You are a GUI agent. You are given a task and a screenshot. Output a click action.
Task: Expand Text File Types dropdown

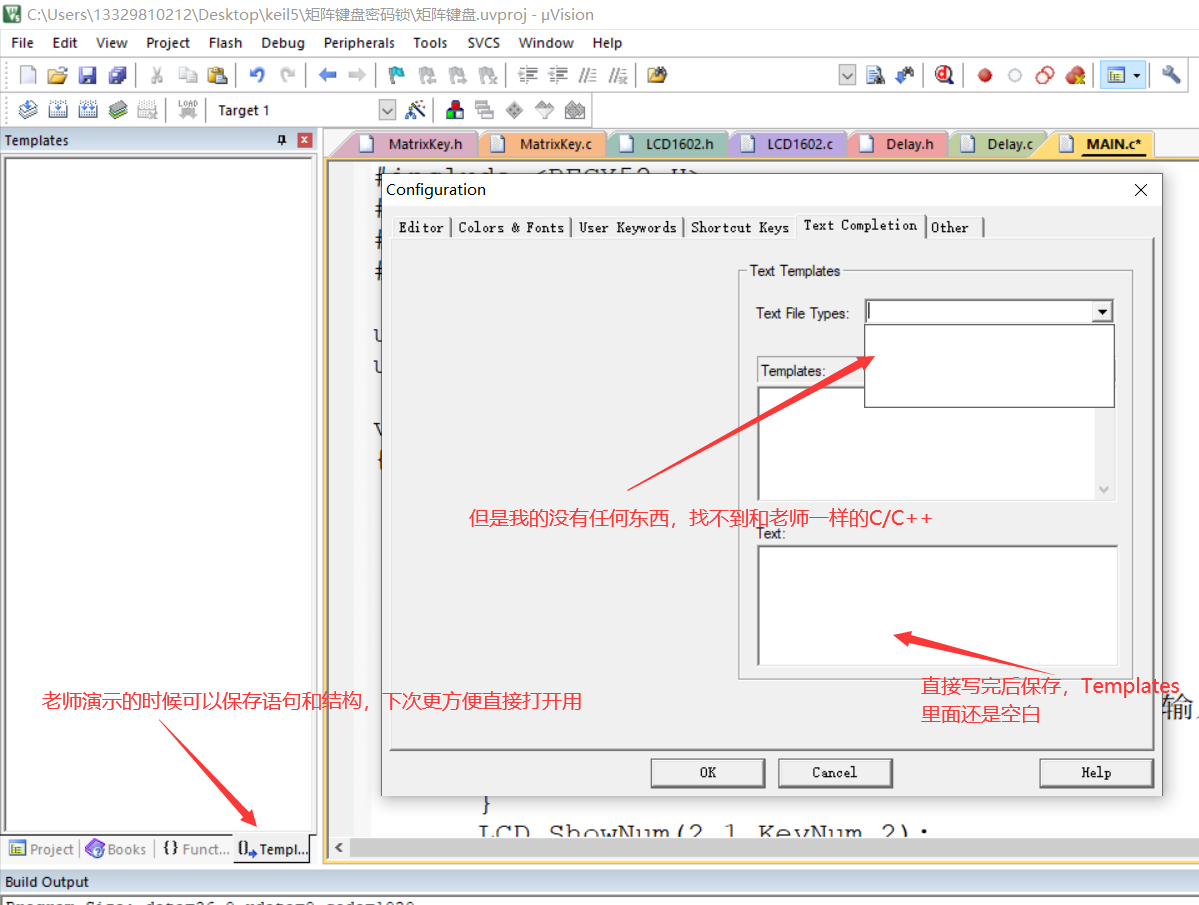tap(1102, 312)
